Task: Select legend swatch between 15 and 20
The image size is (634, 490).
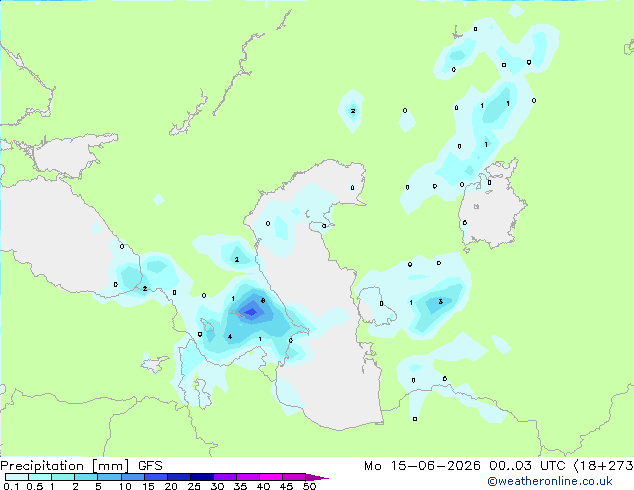Action: 155,477
